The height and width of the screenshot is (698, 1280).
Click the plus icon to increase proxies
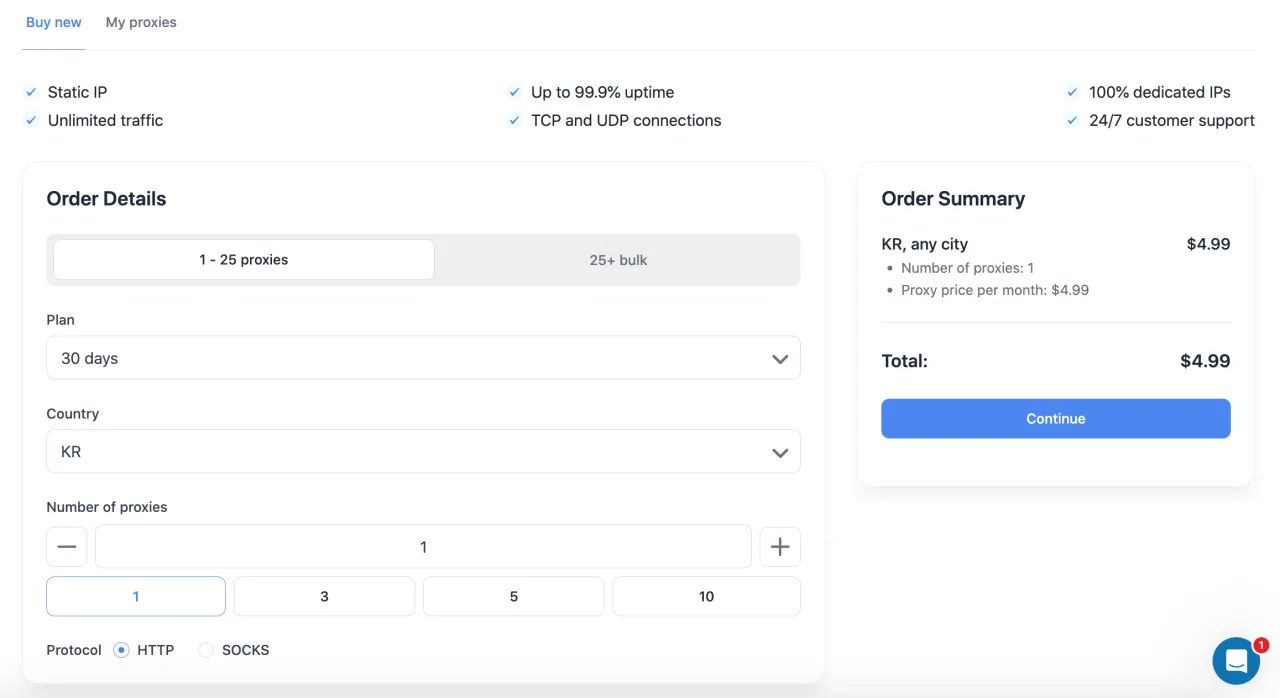780,547
